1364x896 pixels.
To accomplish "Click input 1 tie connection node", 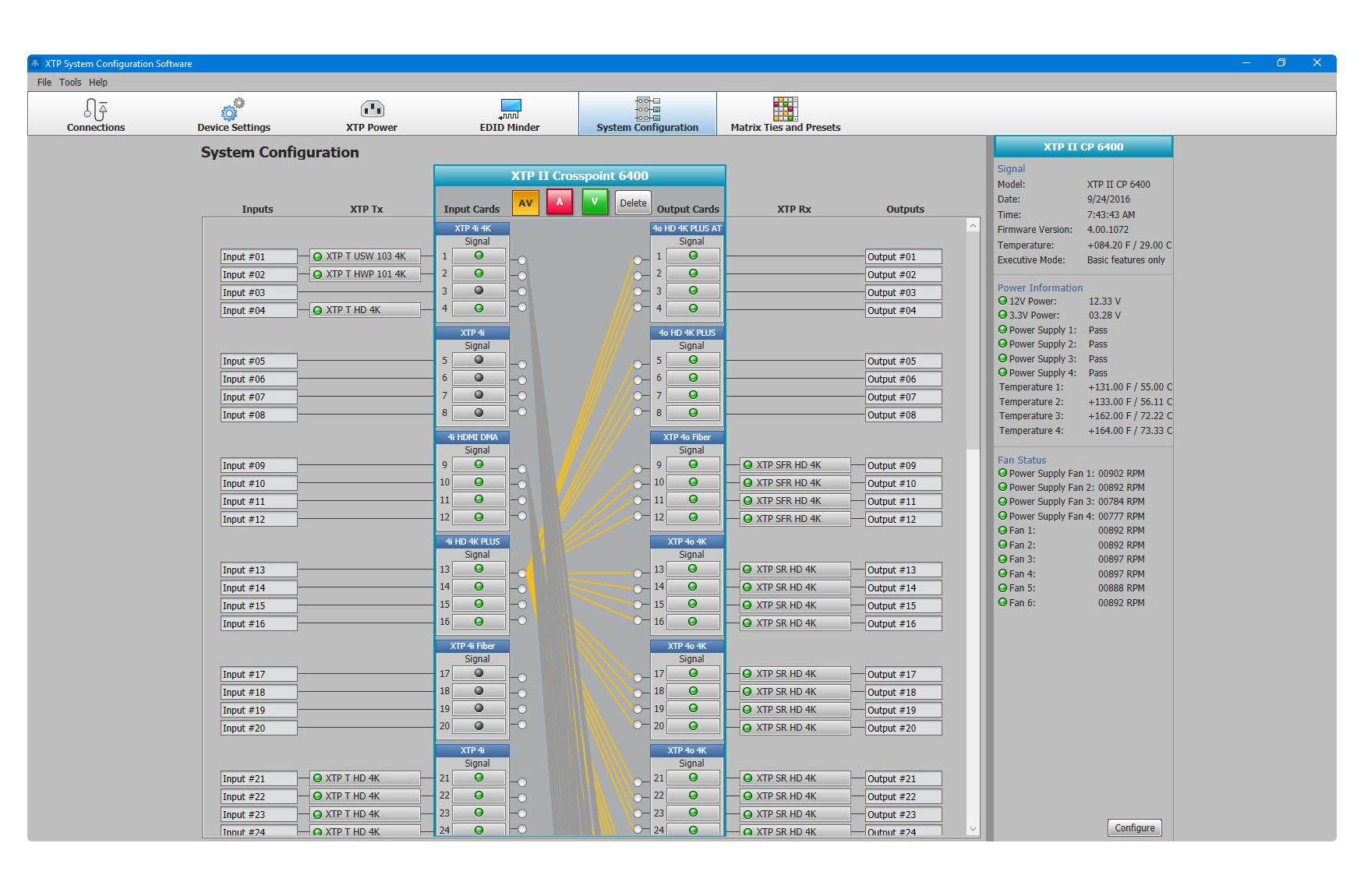I will click(x=522, y=260).
